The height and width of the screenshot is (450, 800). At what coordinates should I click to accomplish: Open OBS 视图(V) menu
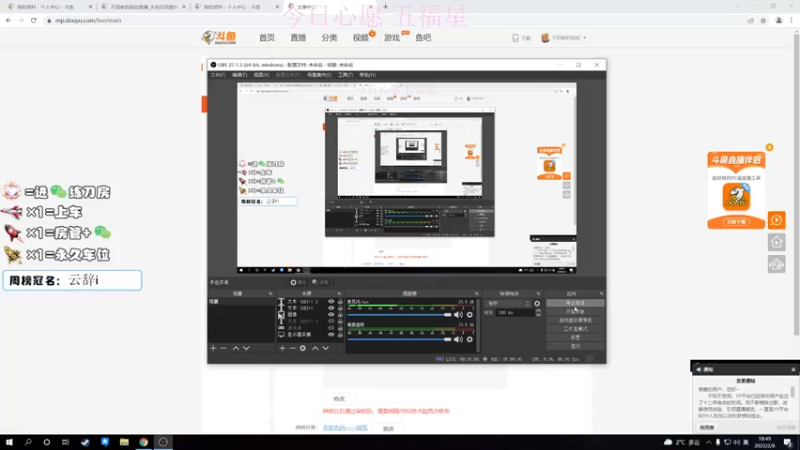261,75
